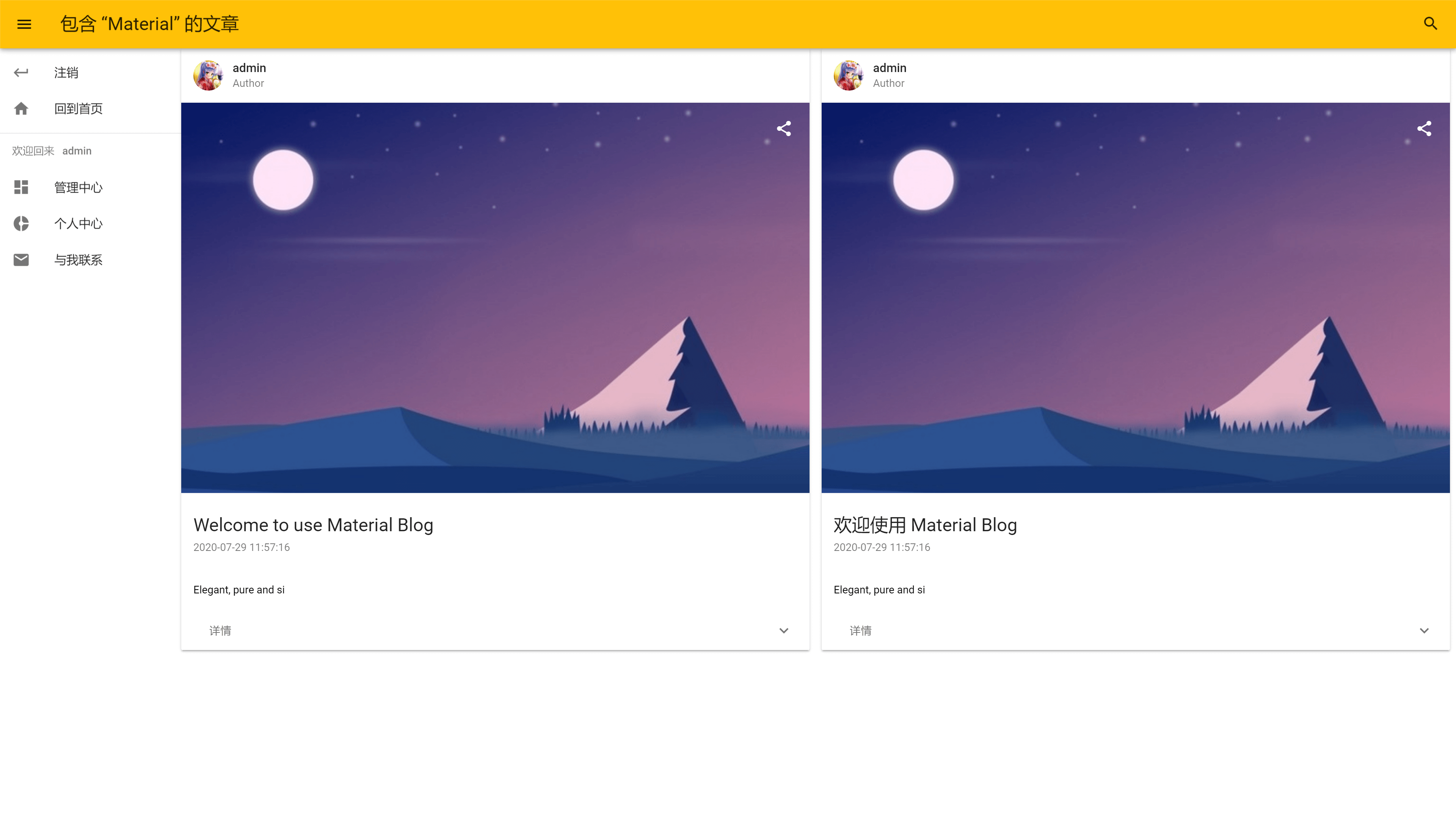Open the search icon in header
The width and height of the screenshot is (1456, 819).
tap(1430, 23)
